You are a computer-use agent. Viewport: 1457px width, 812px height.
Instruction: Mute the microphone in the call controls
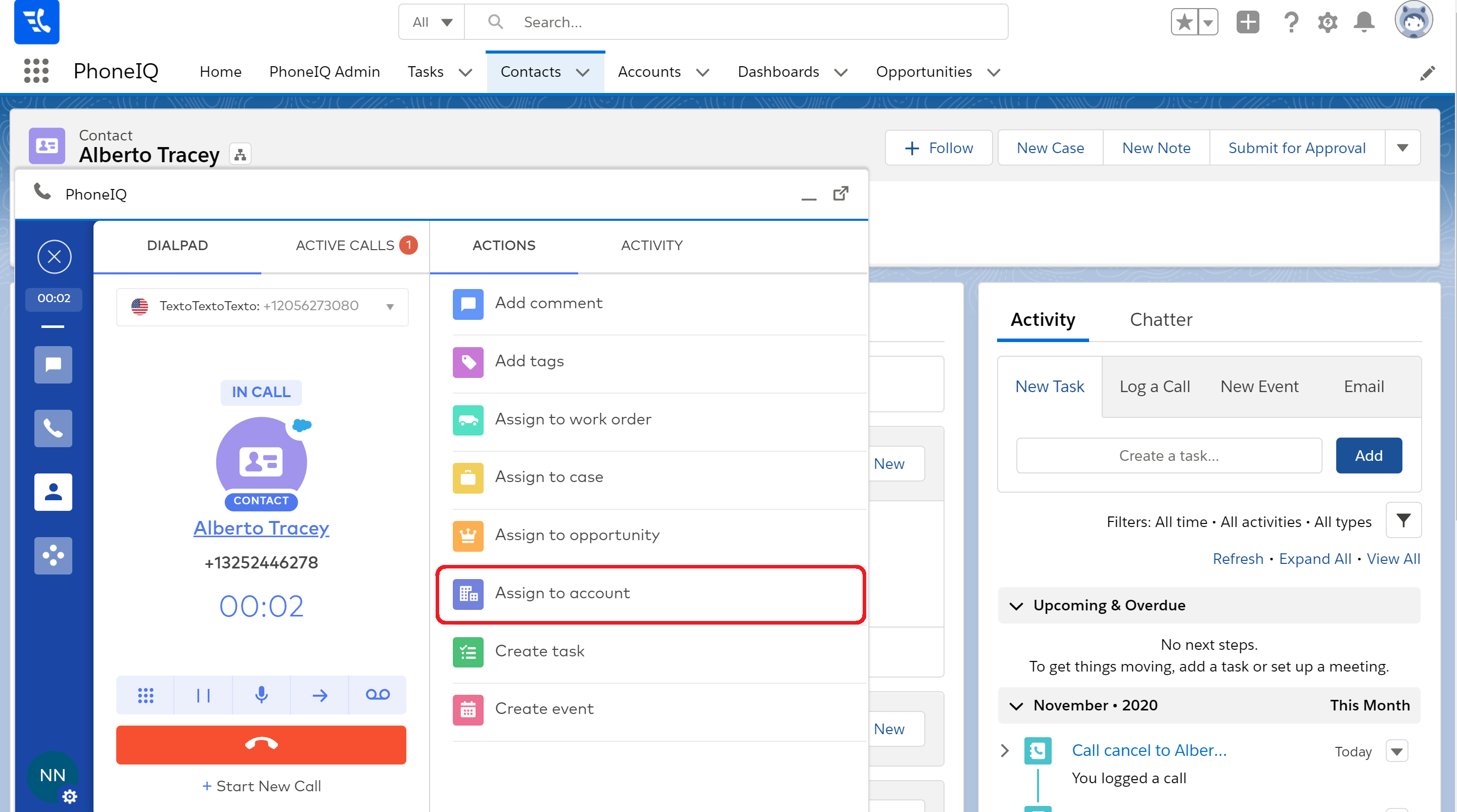coord(261,694)
